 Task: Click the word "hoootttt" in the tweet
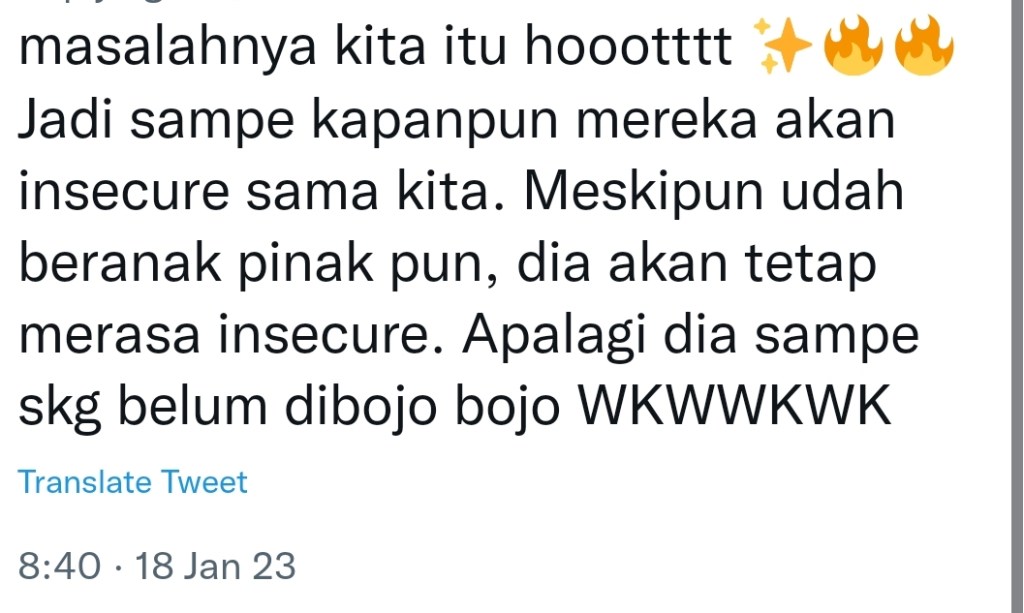click(628, 47)
